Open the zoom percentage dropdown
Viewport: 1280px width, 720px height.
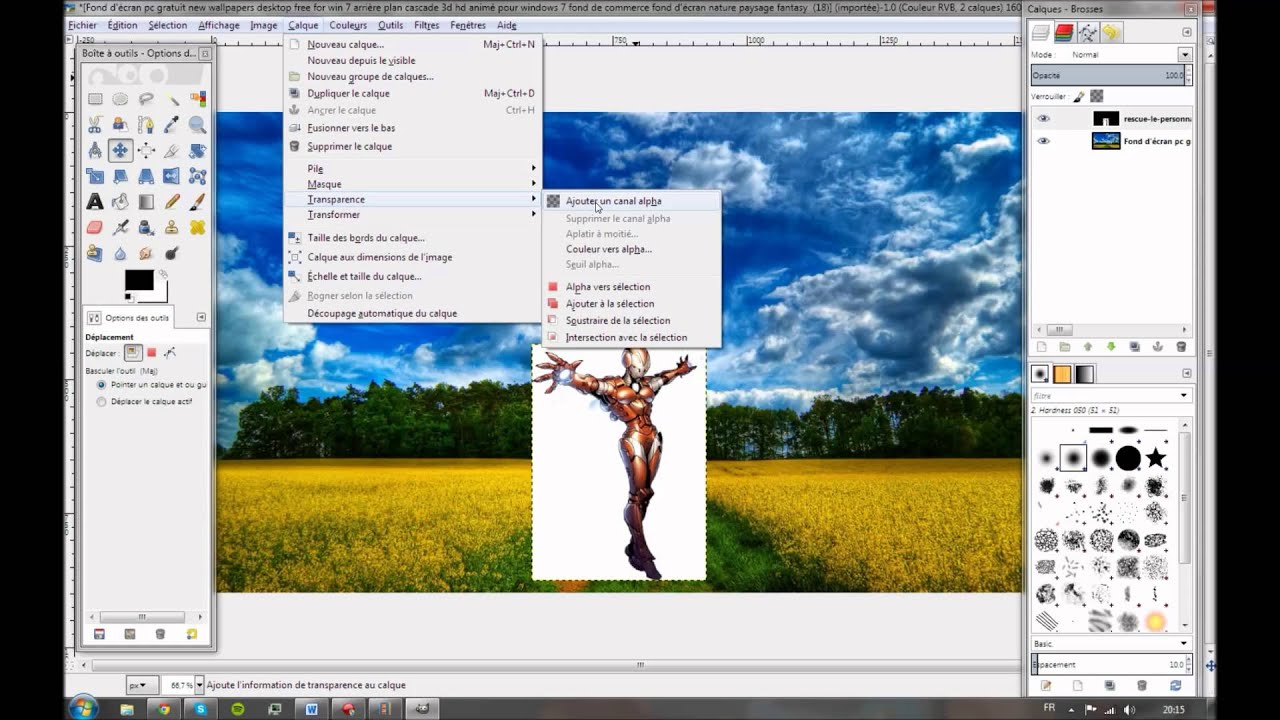[x=199, y=685]
